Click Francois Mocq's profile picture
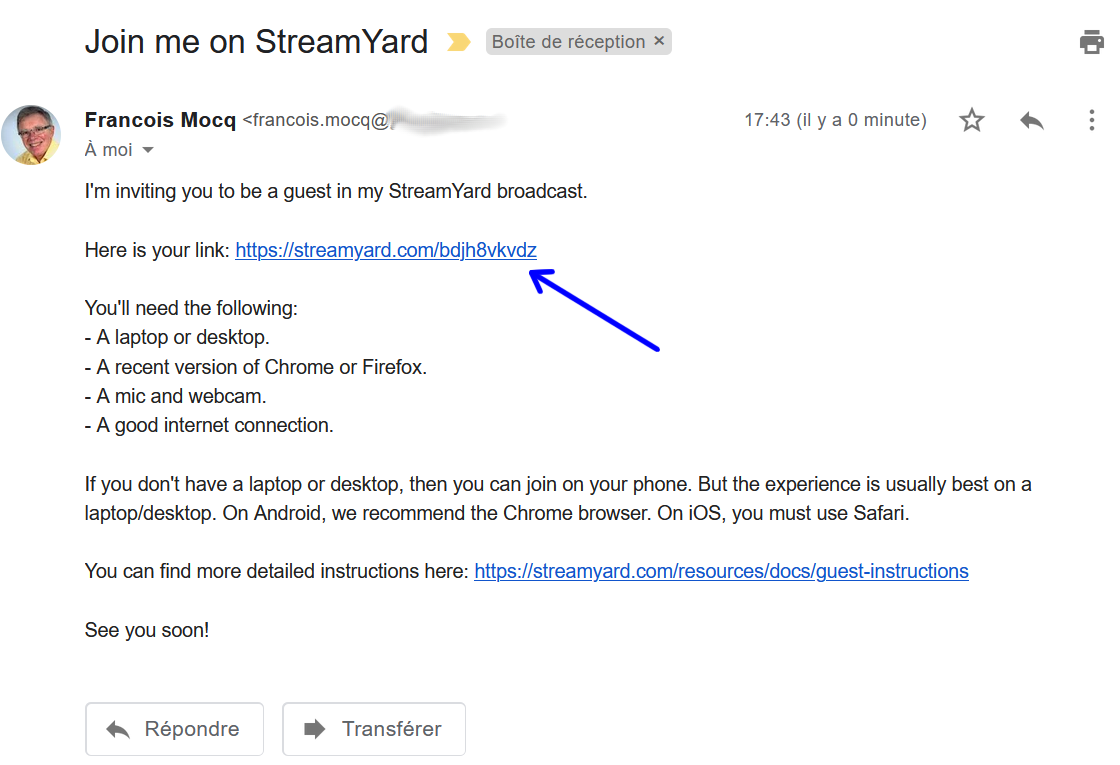The width and height of the screenshot is (1120, 765). pyautogui.click(x=31, y=134)
